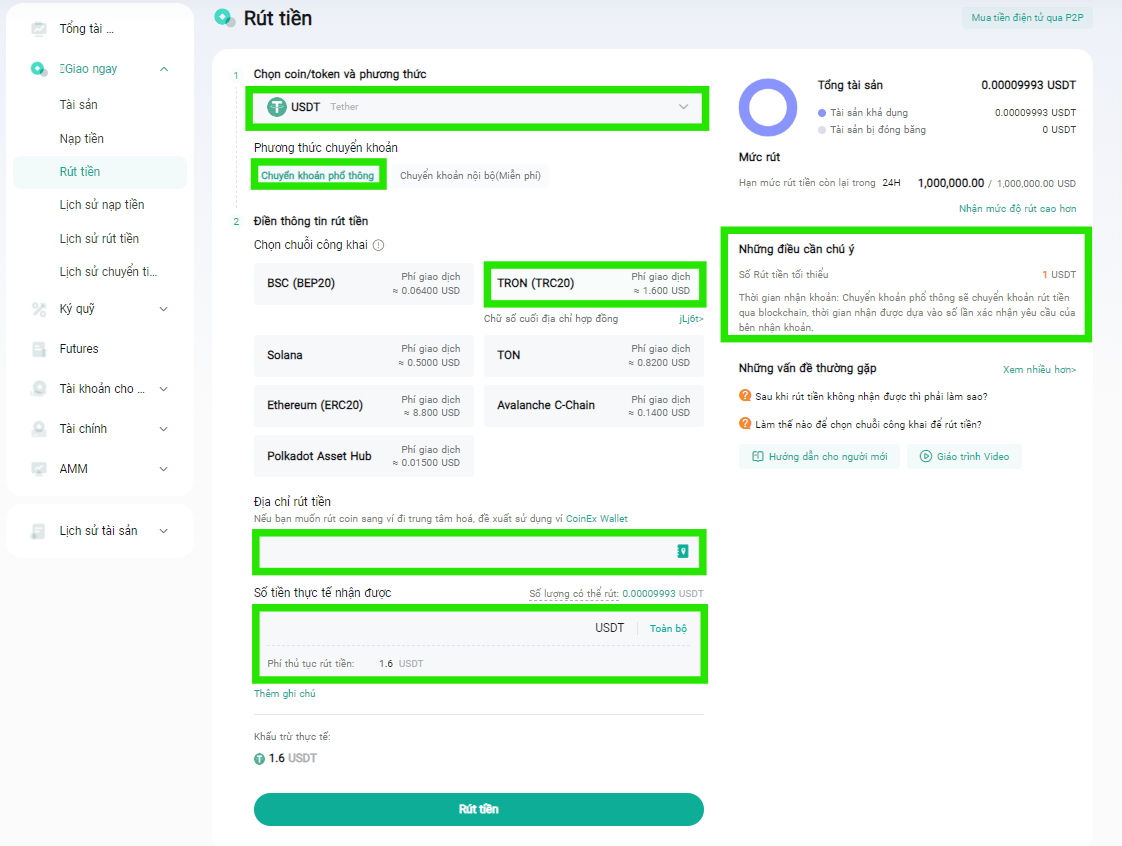Choose Avalanche C-Chain network
1122x846 pixels.
594,406
